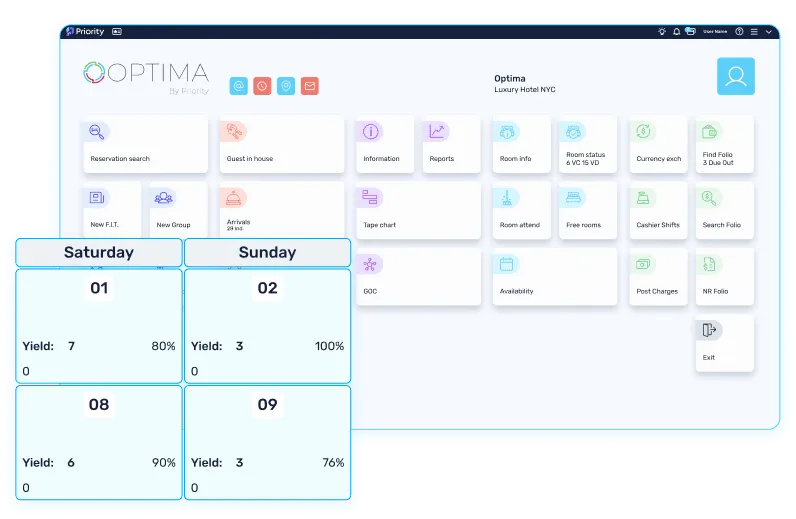Select the Sunday 09 calendar cell
The image size is (796, 519).
268,442
